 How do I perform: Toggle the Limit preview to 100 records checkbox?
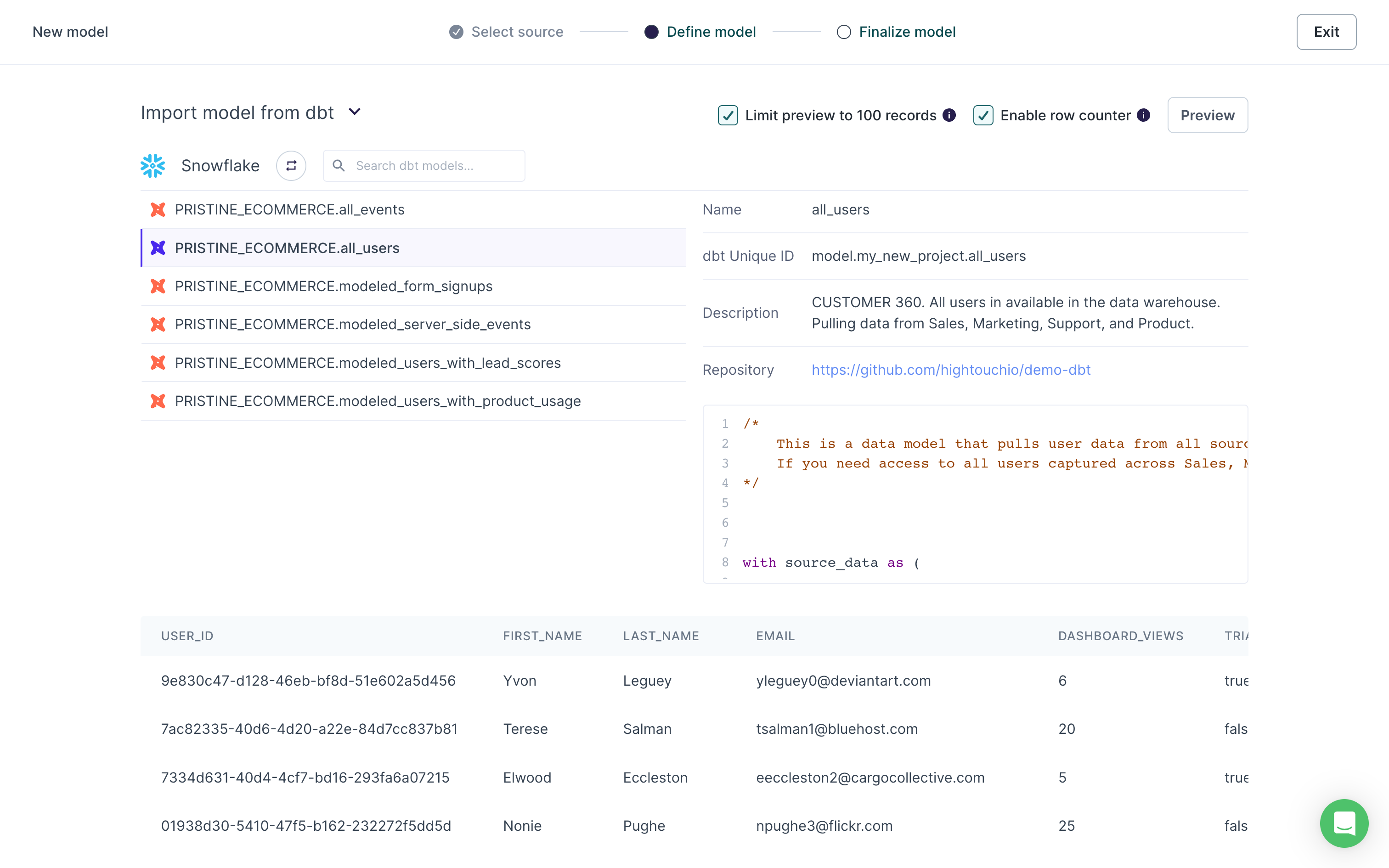[727, 115]
